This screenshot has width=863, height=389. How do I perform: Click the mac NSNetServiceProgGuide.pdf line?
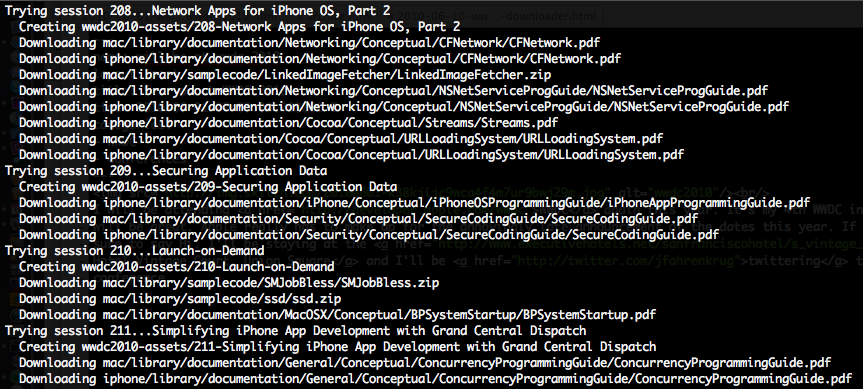pos(393,90)
